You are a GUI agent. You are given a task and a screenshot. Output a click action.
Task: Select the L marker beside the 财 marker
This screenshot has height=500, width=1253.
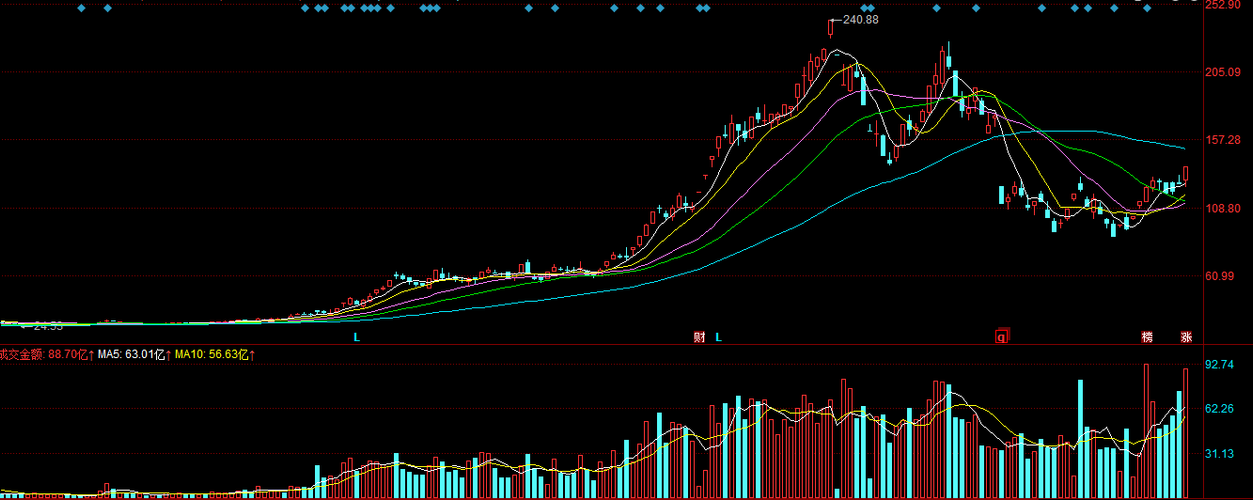point(718,337)
